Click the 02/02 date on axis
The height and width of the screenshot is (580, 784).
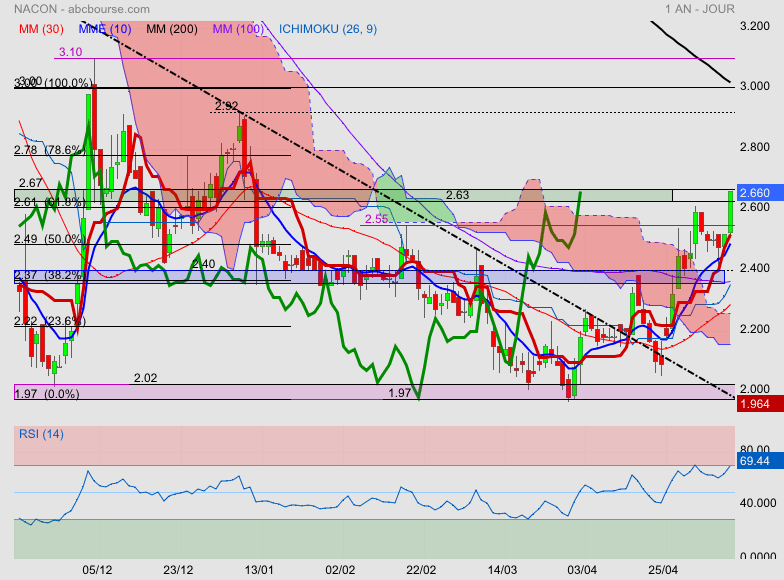pos(340,570)
